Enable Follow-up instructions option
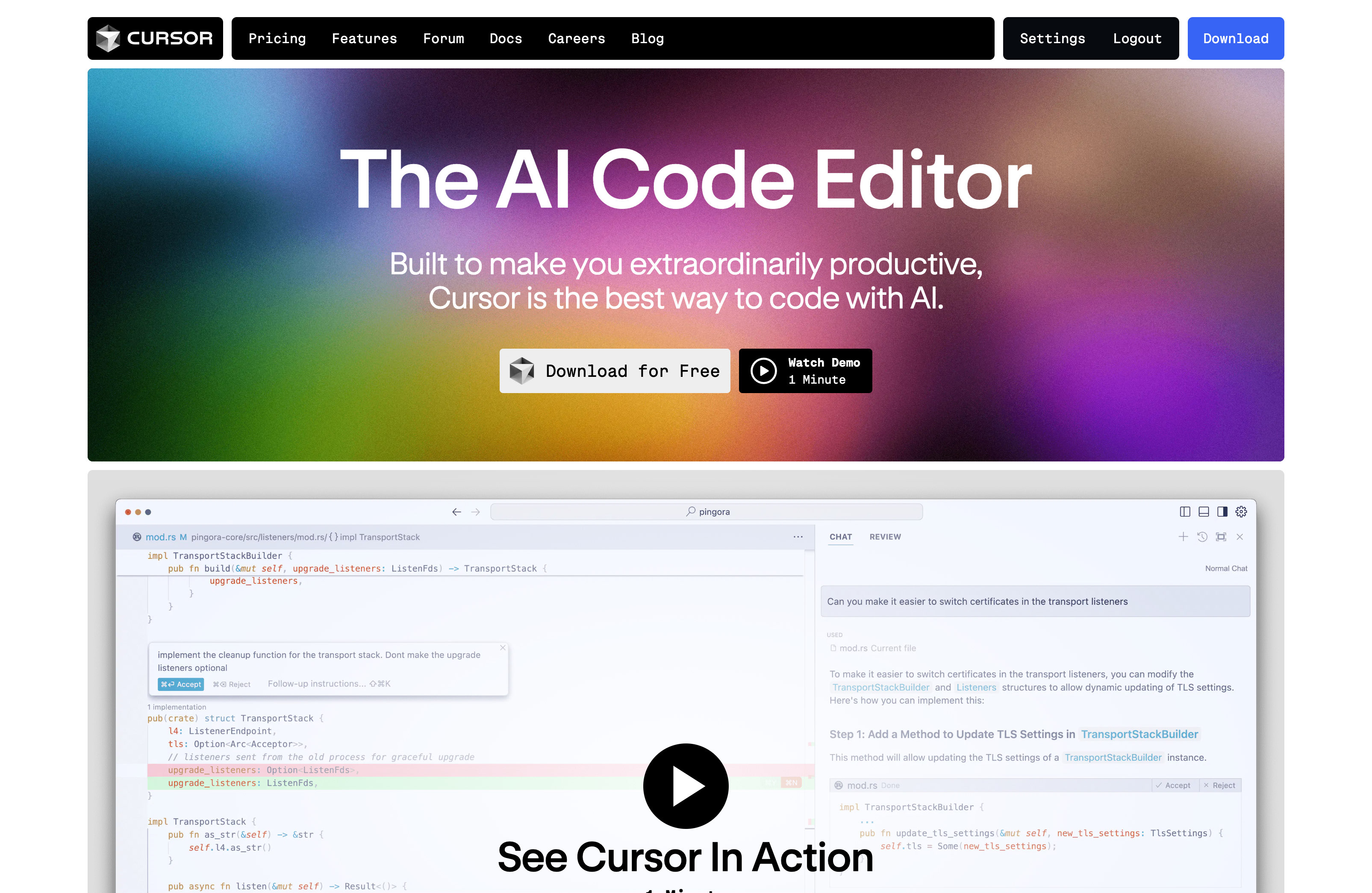This screenshot has height=893, width=1372. pyautogui.click(x=317, y=683)
